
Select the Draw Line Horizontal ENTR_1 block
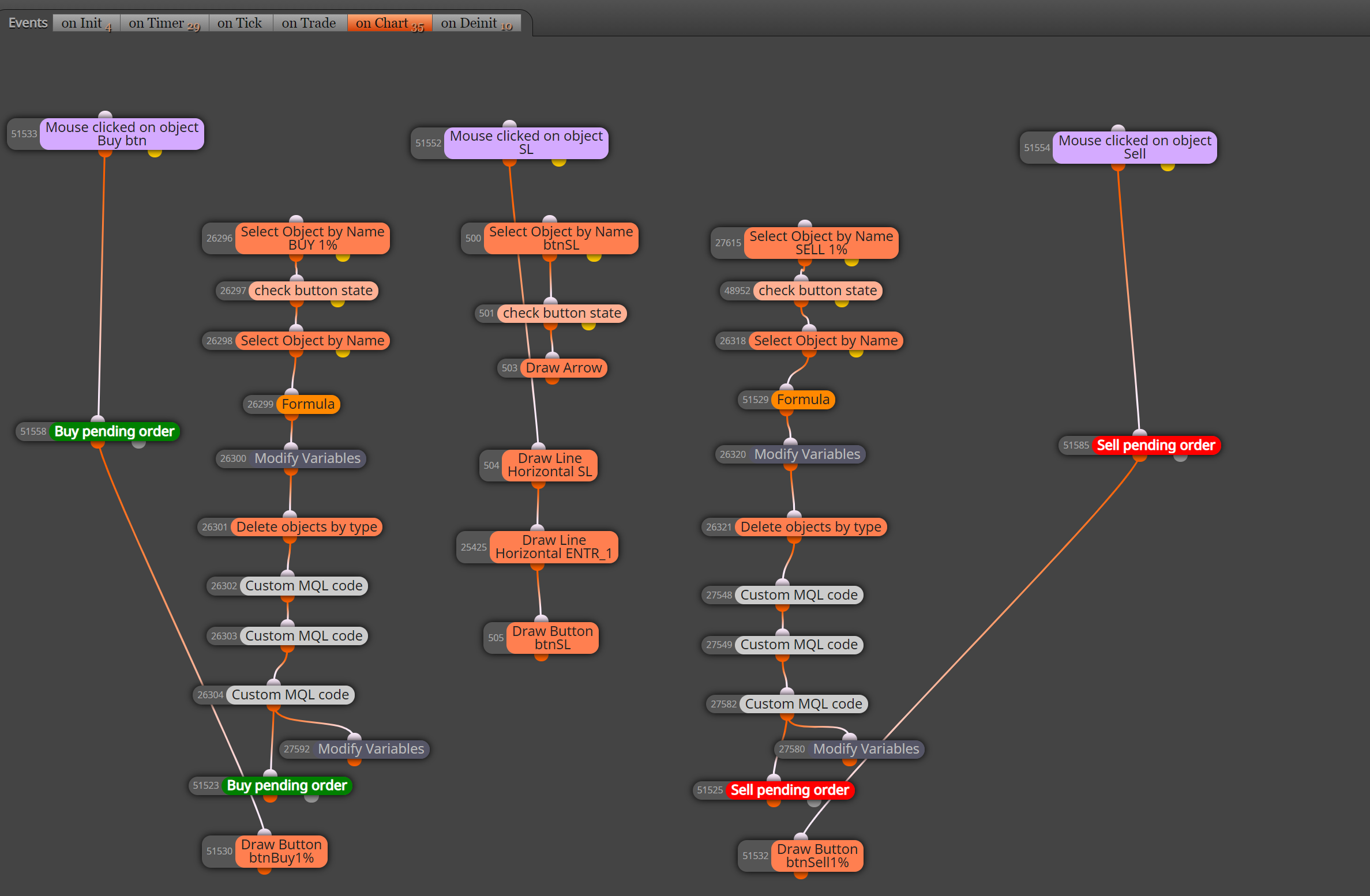click(x=554, y=547)
